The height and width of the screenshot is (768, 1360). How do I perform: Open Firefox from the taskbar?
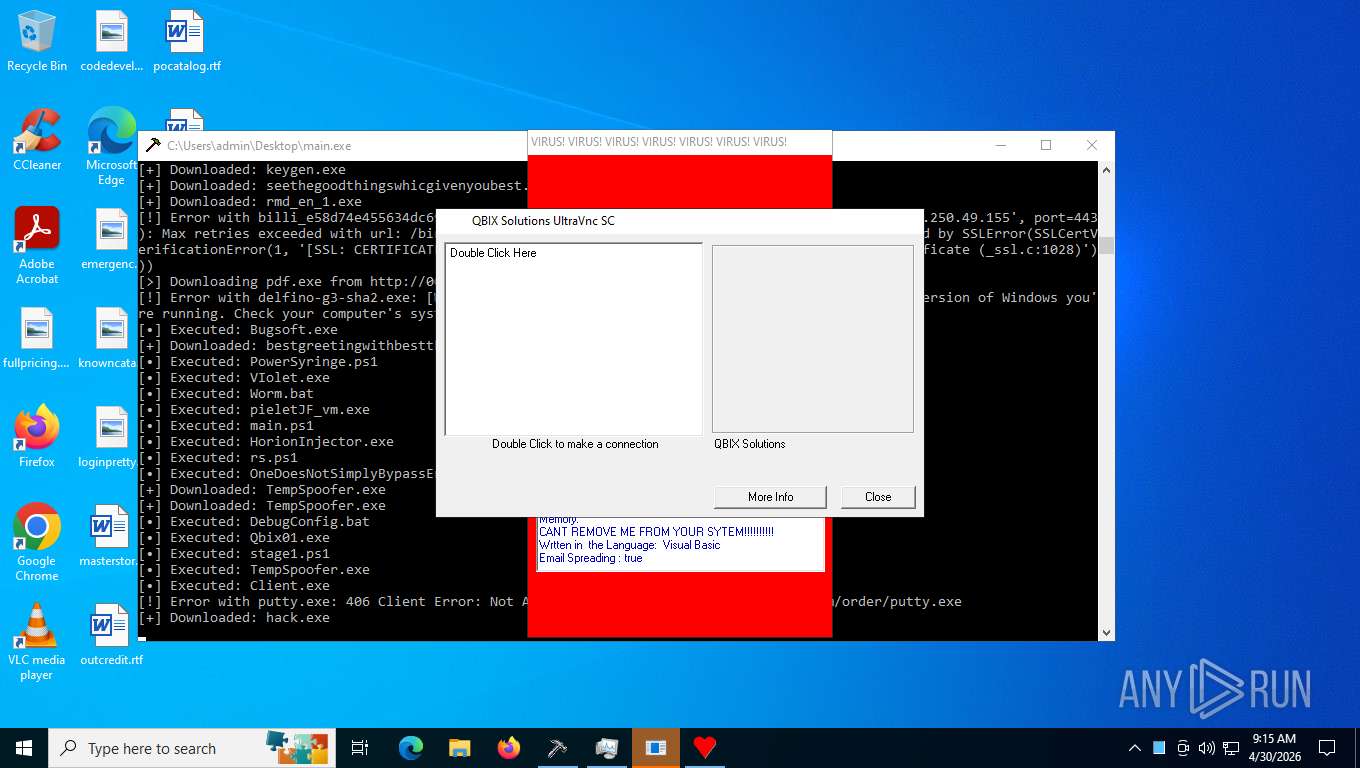click(509, 748)
